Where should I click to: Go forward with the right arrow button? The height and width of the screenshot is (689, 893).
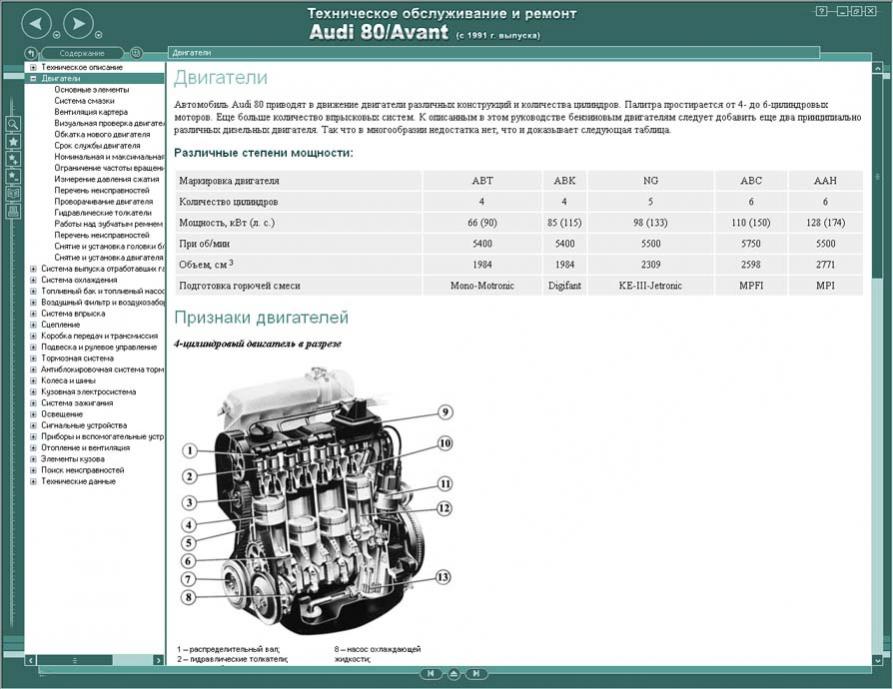click(x=79, y=24)
